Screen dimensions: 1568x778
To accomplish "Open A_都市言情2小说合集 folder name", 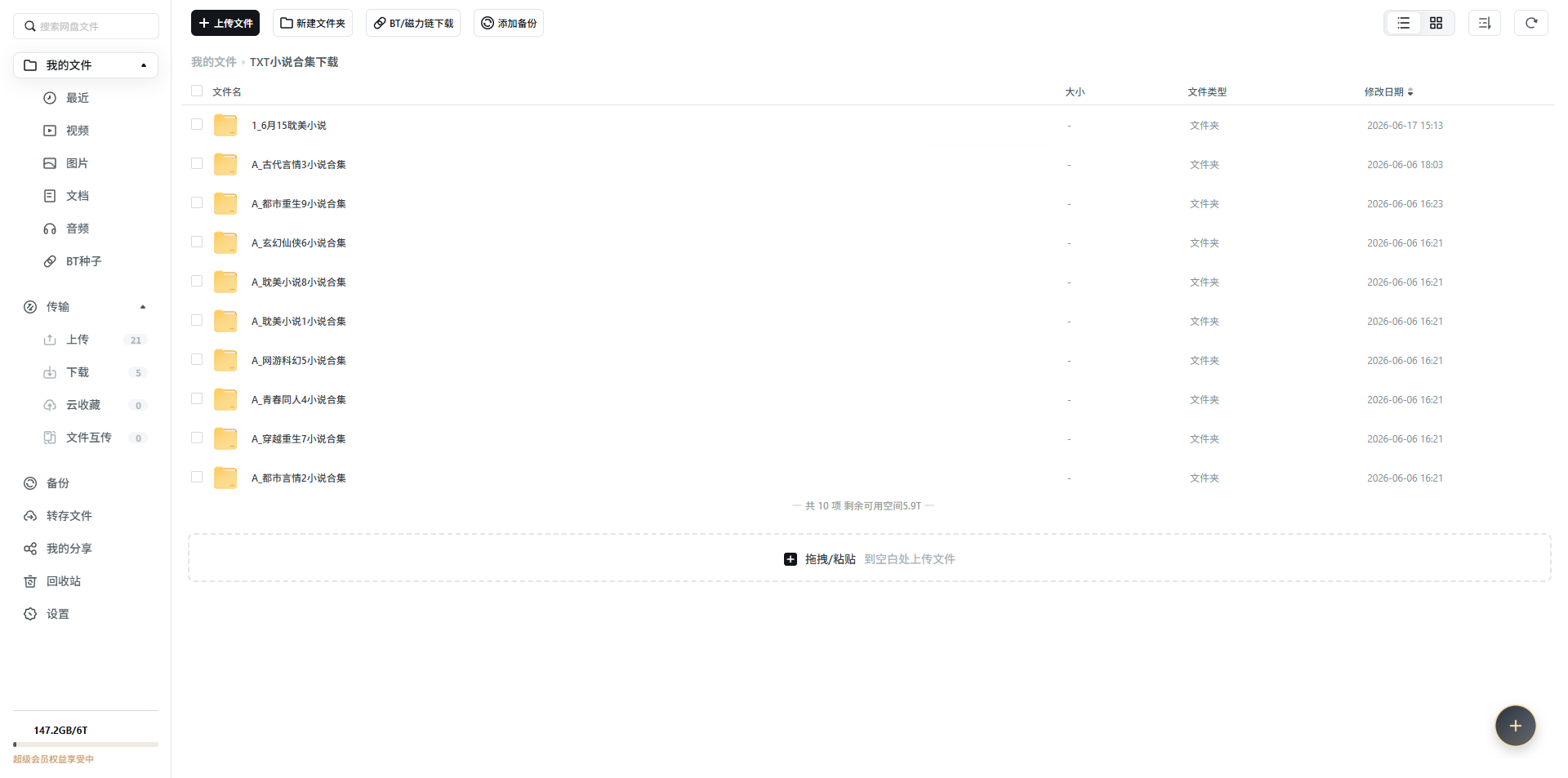I will [299, 478].
